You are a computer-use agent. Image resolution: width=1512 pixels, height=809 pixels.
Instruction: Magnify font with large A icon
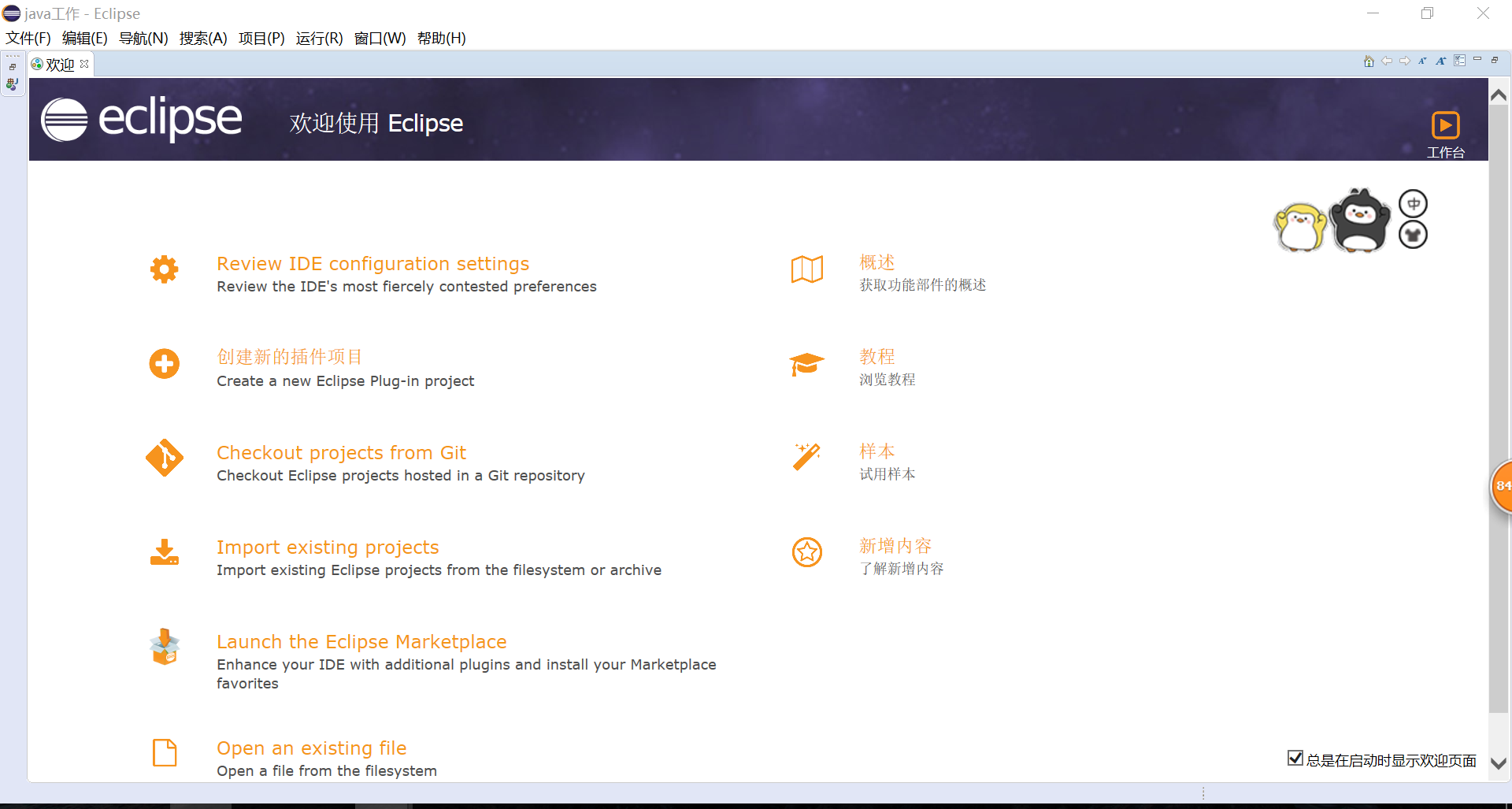point(1441,61)
